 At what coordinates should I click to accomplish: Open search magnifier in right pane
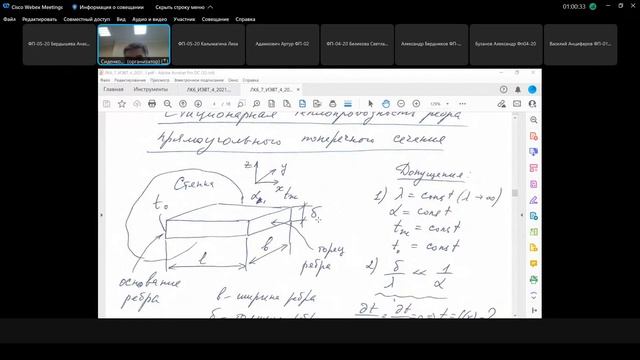533,120
